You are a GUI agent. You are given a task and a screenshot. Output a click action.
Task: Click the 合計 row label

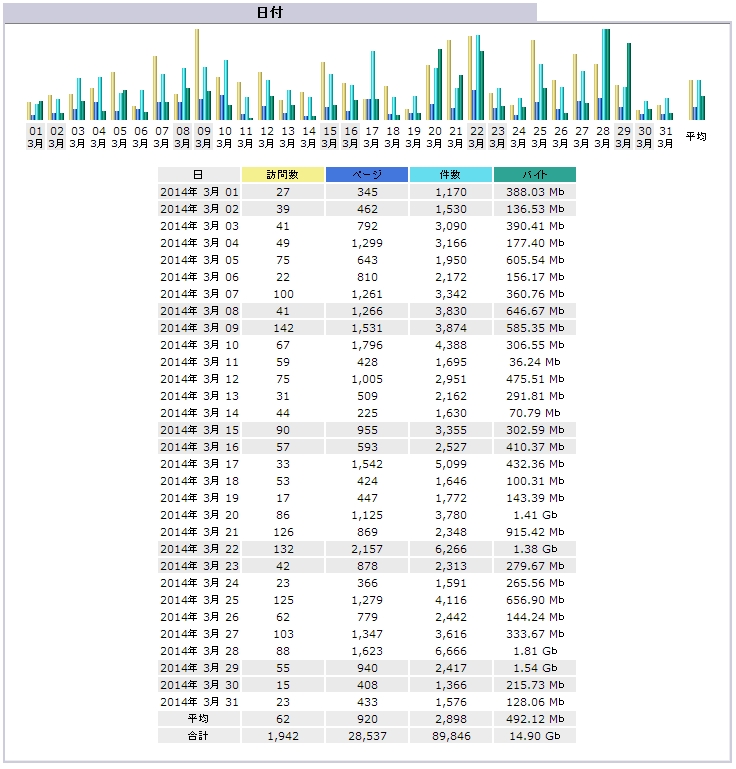[199, 736]
